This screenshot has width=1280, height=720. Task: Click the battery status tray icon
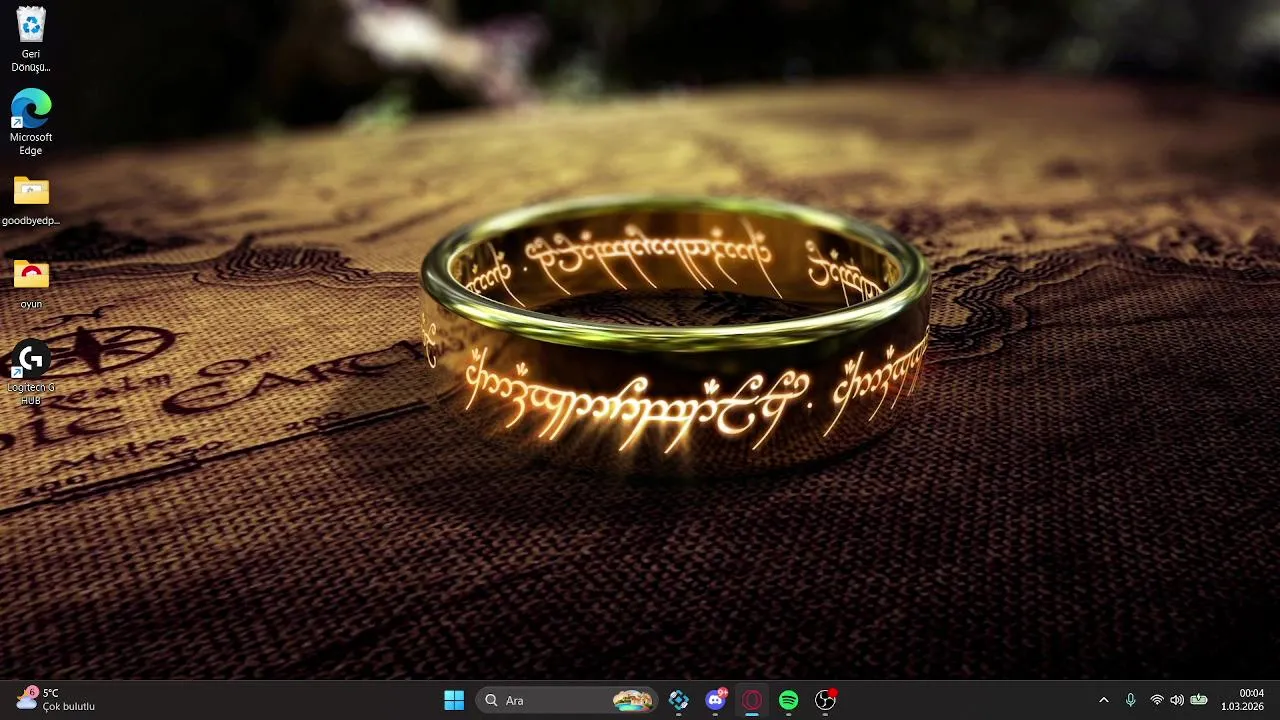click(1199, 700)
